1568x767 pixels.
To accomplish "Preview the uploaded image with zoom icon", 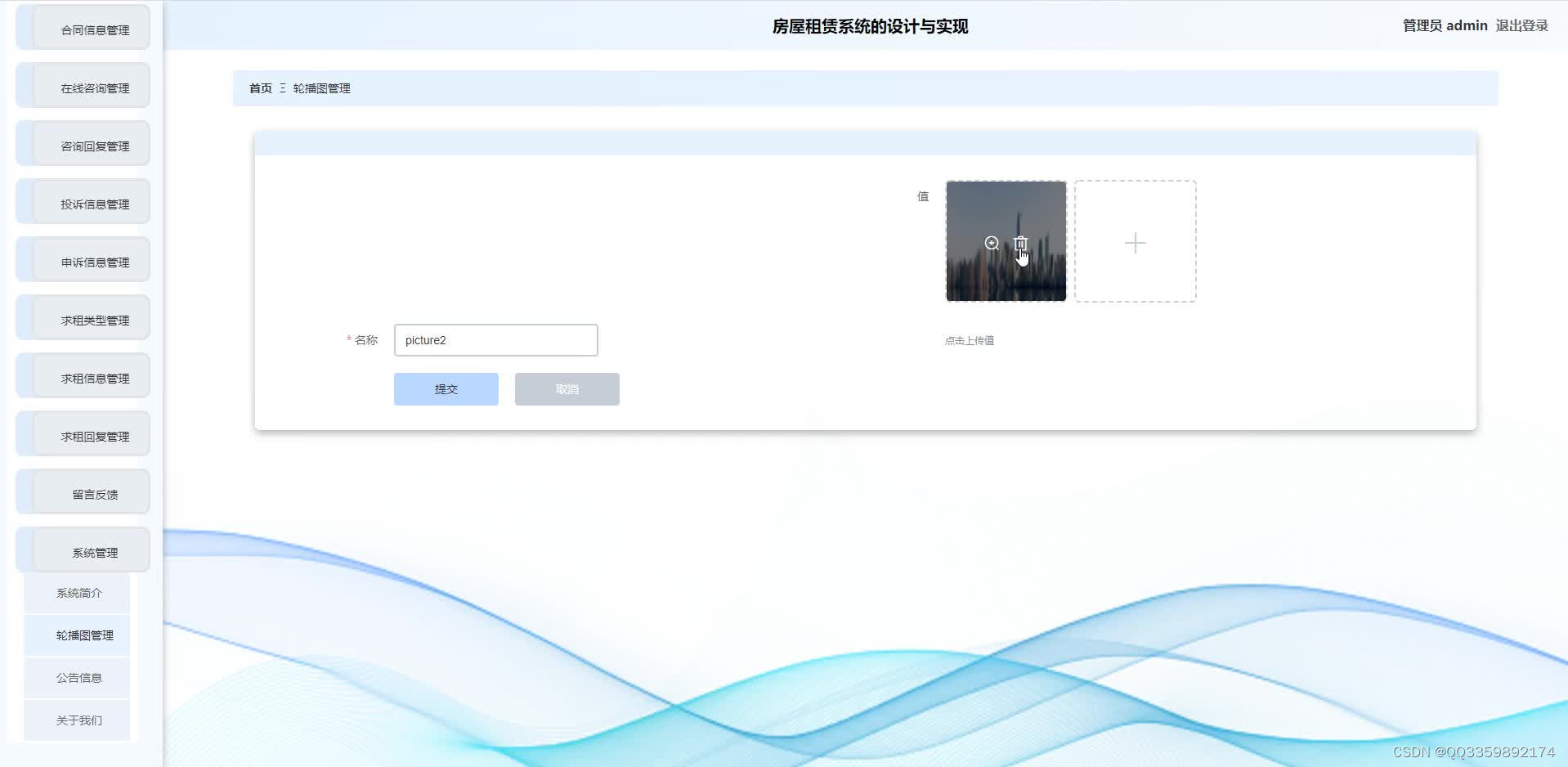I will click(992, 243).
